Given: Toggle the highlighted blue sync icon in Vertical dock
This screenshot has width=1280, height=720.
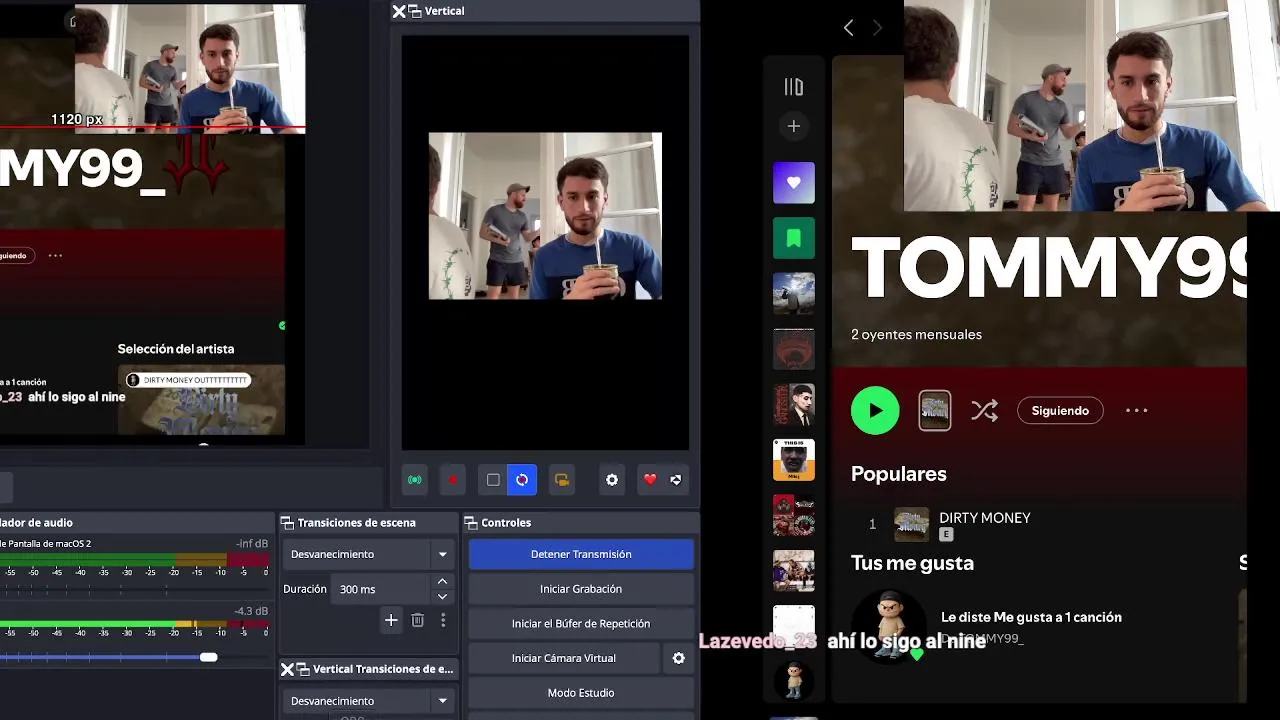Looking at the screenshot, I should [522, 480].
